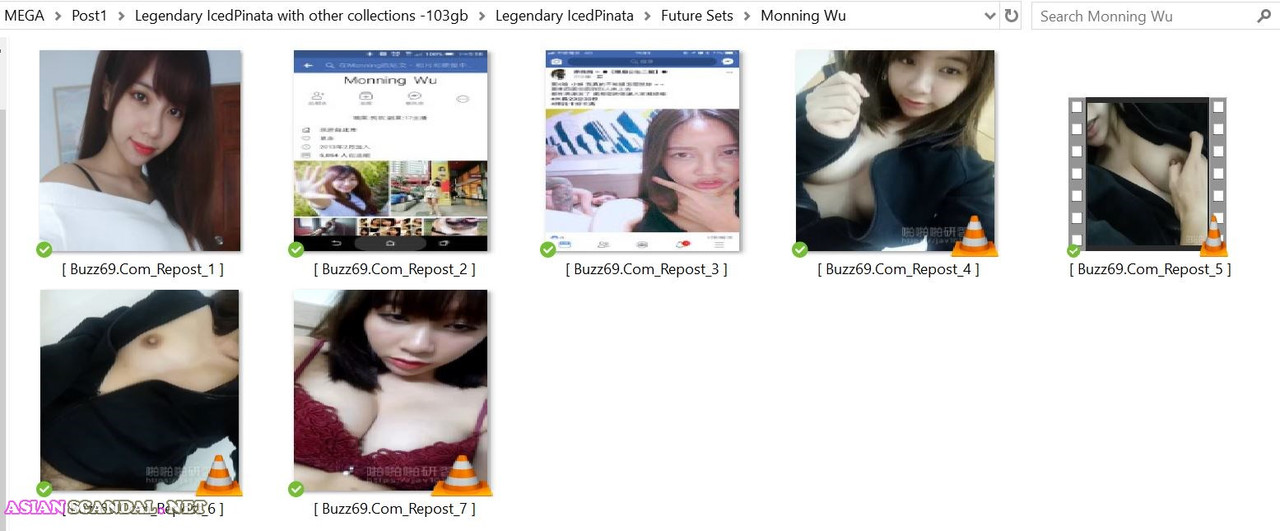Select the Buzz69.Com_Repost_1 thumbnail
This screenshot has height=531, width=1280.
140,150
